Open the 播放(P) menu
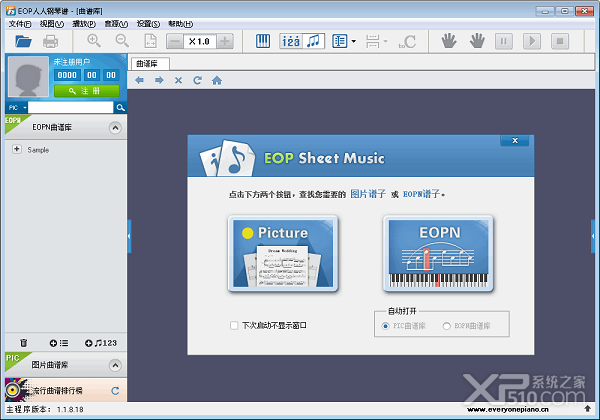600x420 pixels. tap(84, 24)
